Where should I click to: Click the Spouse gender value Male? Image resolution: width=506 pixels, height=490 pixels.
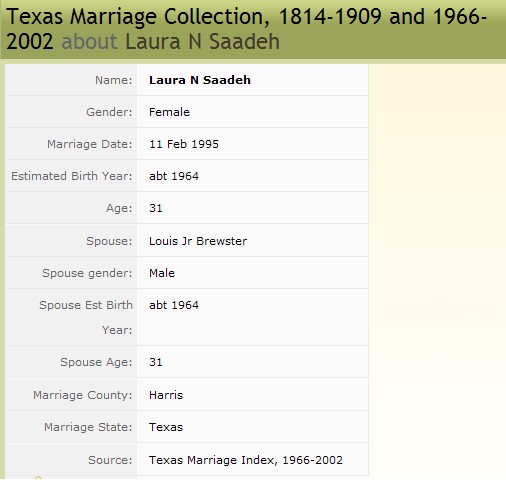162,273
